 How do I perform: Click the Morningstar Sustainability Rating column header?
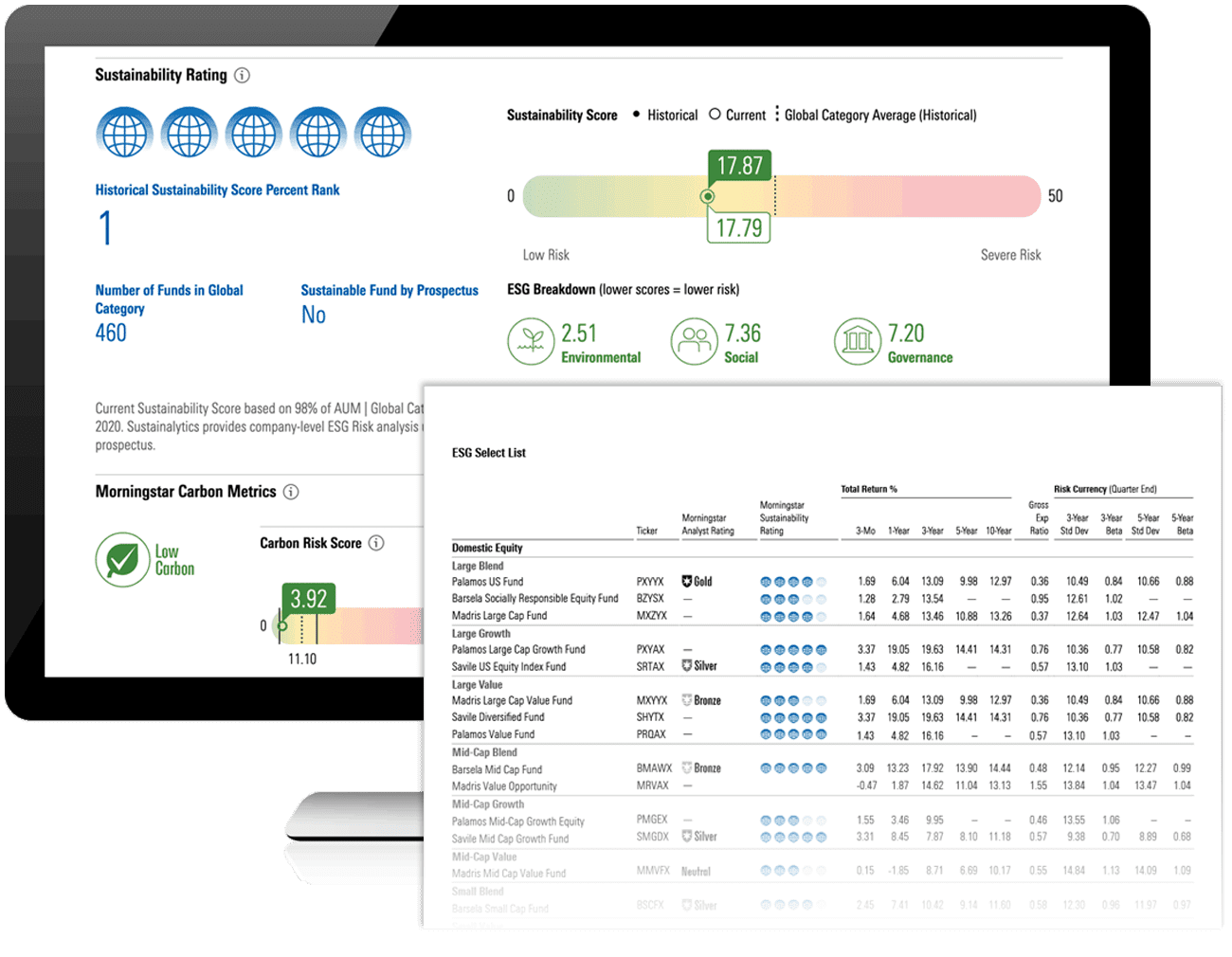[x=784, y=517]
